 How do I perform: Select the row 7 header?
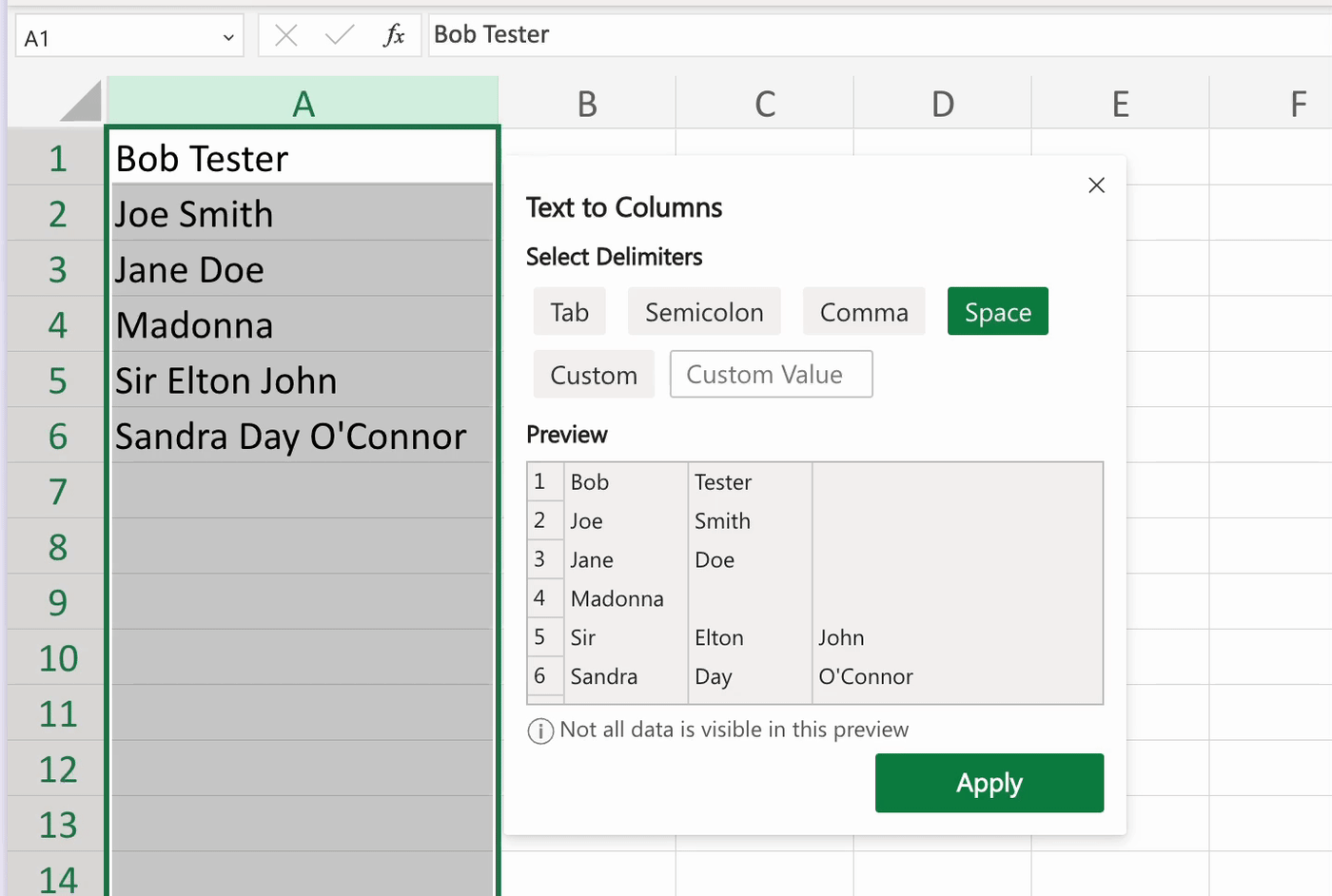tap(57, 492)
